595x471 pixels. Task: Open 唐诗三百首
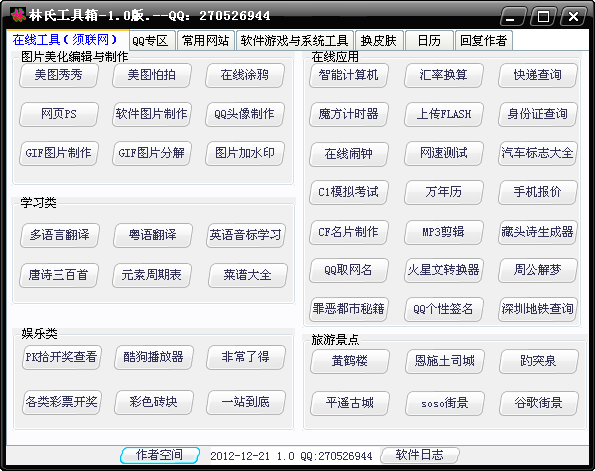click(x=59, y=275)
